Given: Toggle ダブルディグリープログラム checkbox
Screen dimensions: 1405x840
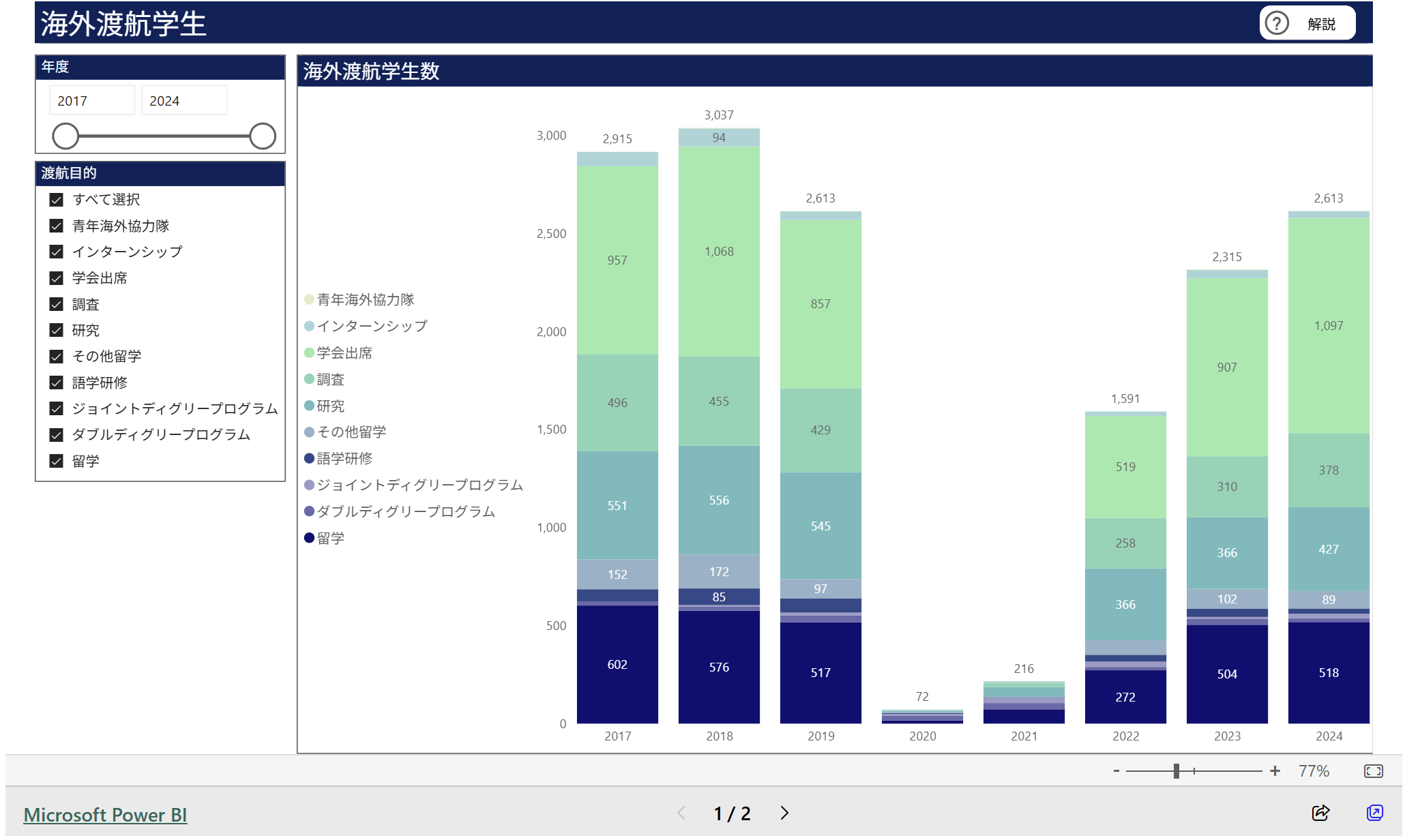Looking at the screenshot, I should tap(57, 435).
